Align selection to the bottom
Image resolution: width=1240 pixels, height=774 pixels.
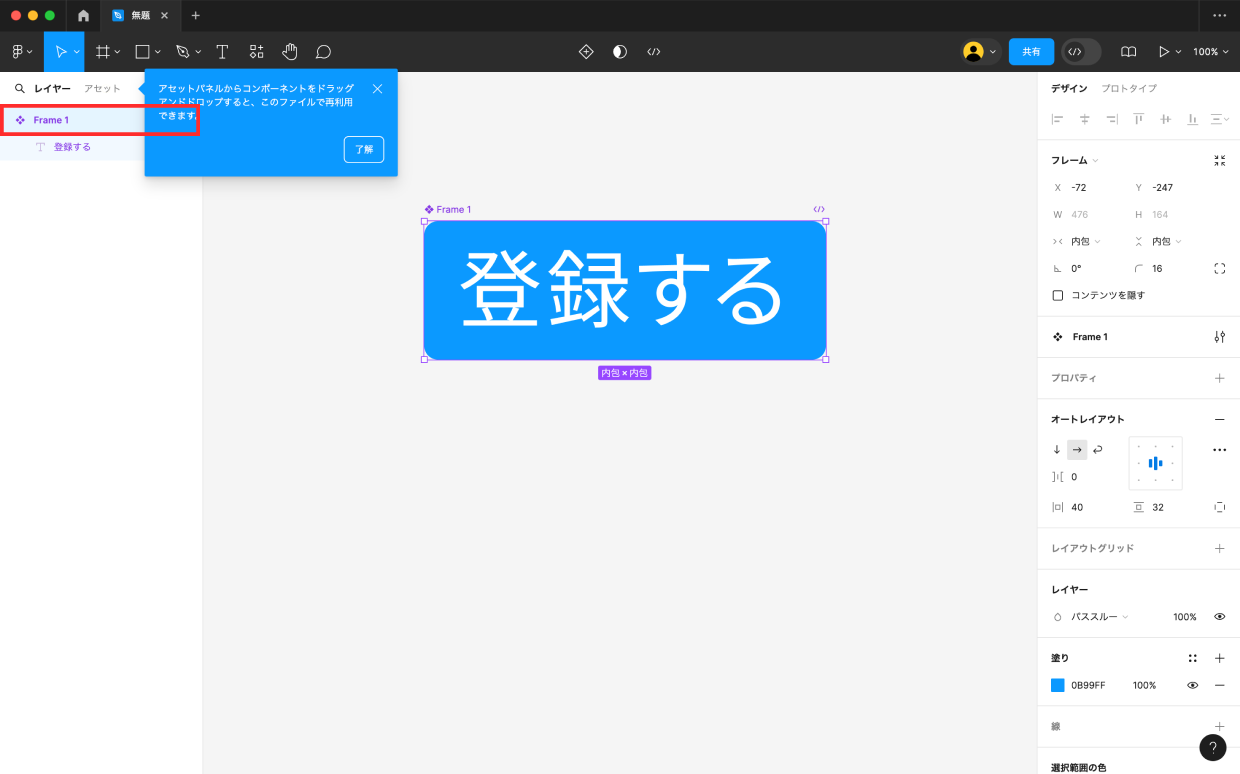pos(1192,119)
